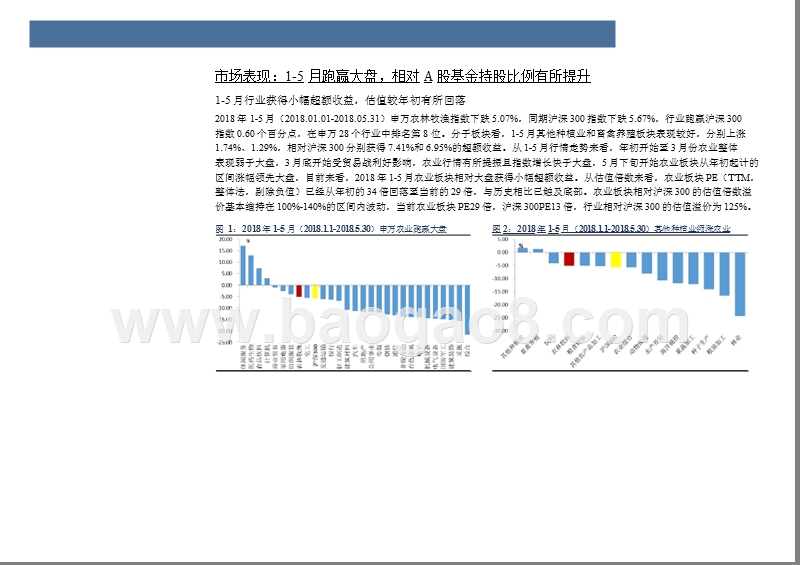Click the '林业' category label in Figure 2
The width and height of the screenshot is (800, 565).
736,340
